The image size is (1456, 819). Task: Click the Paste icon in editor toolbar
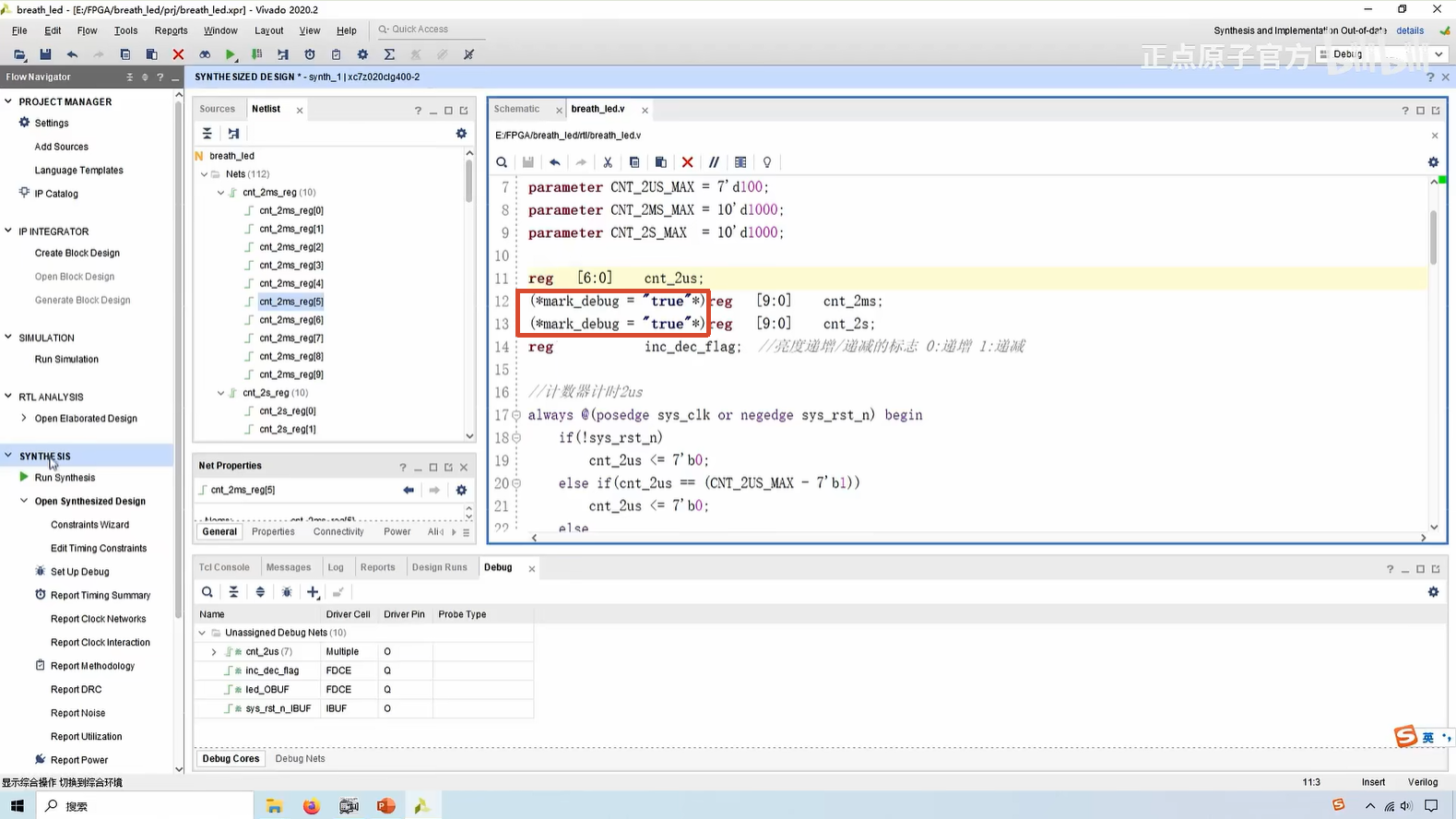[x=660, y=162]
